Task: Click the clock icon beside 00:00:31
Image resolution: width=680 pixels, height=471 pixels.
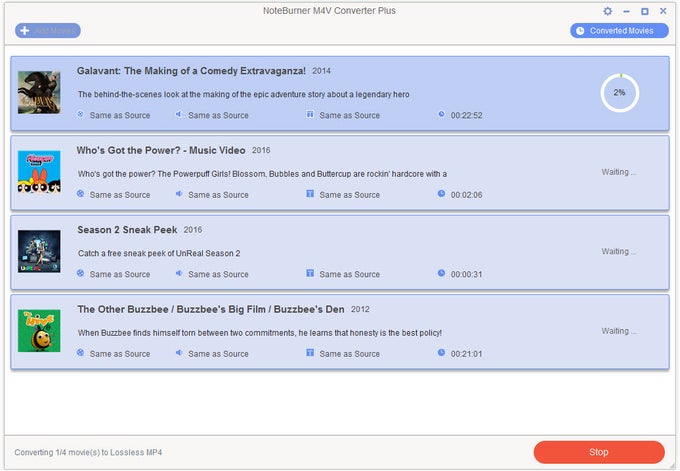Action: click(441, 273)
